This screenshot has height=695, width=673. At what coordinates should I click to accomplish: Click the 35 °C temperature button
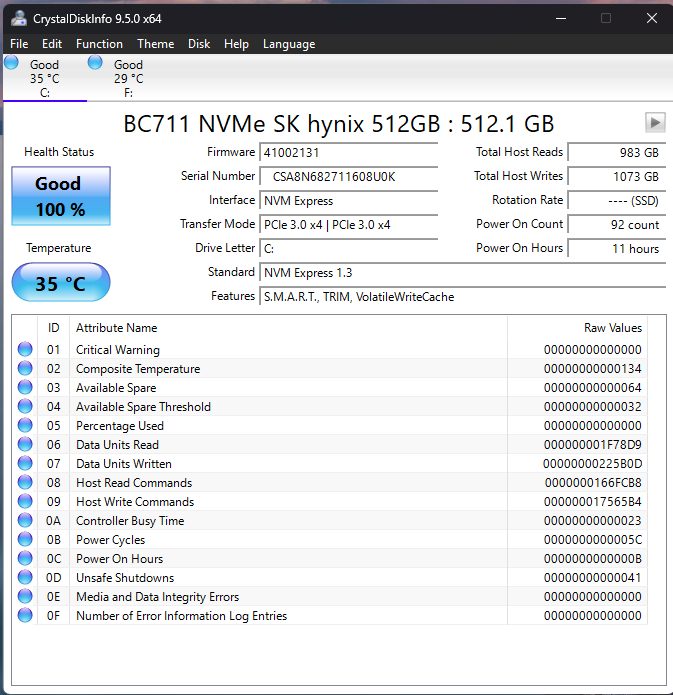coord(61,282)
